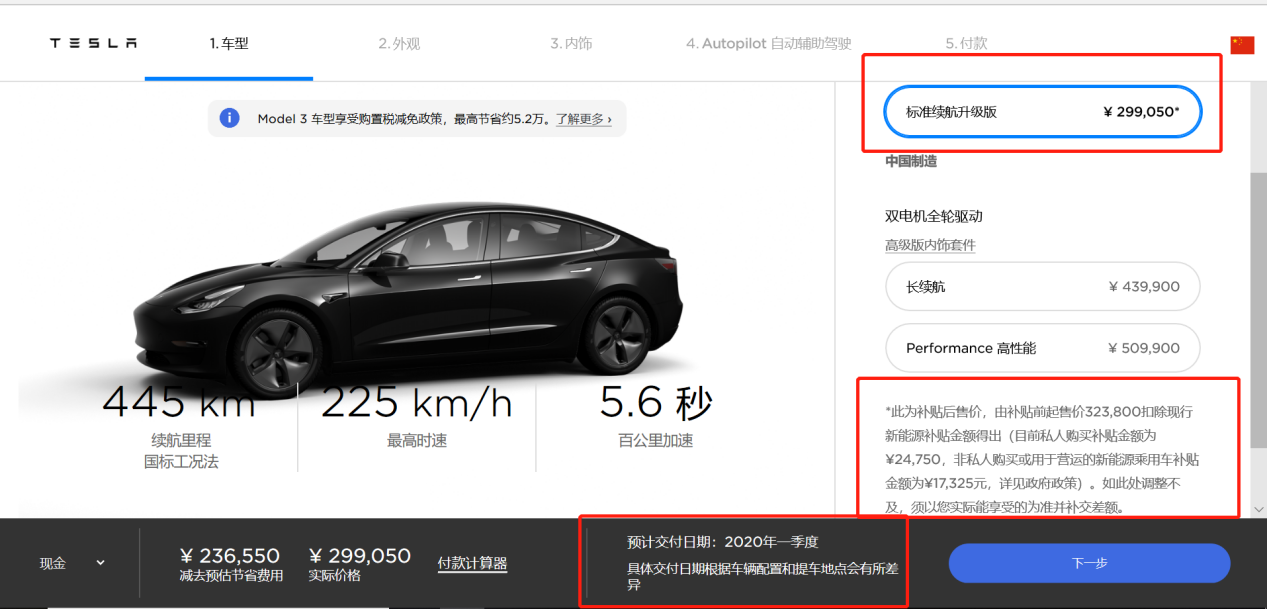
Task: Jump to the 5.付款 step
Action: [x=966, y=44]
